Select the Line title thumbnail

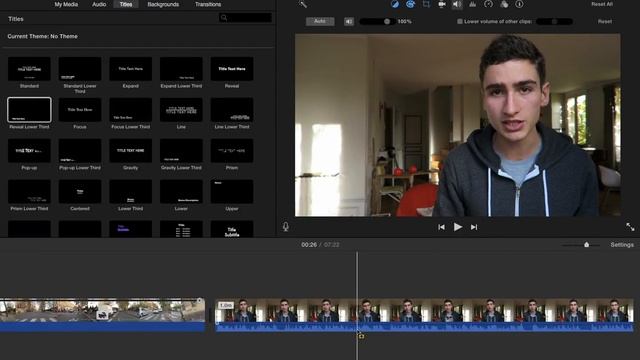pyautogui.click(x=181, y=110)
